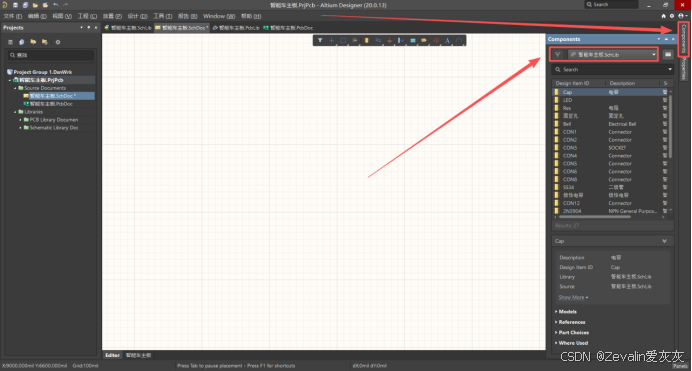
Task: Open the vertical Properties side tab
Action: tap(684, 68)
